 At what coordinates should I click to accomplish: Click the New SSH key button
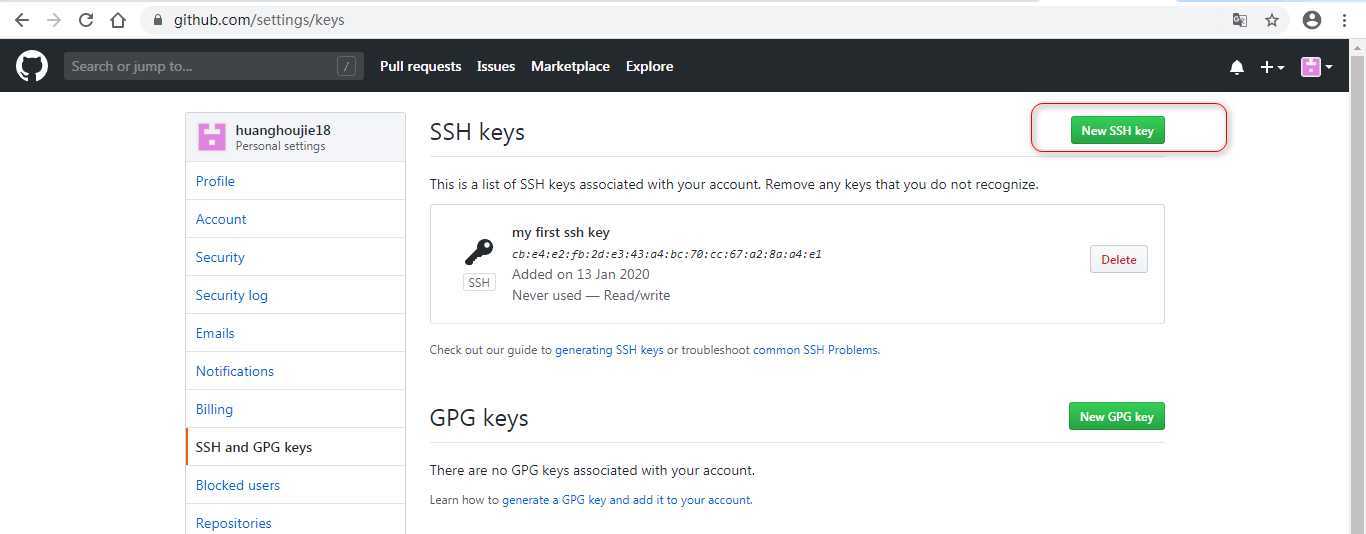[x=1117, y=130]
